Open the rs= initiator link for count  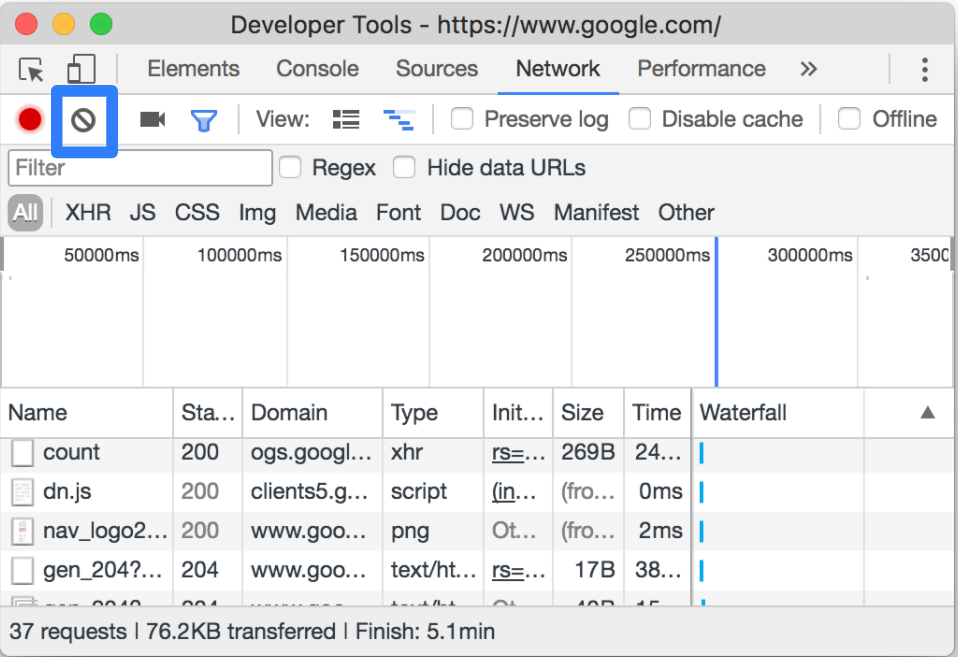518,452
